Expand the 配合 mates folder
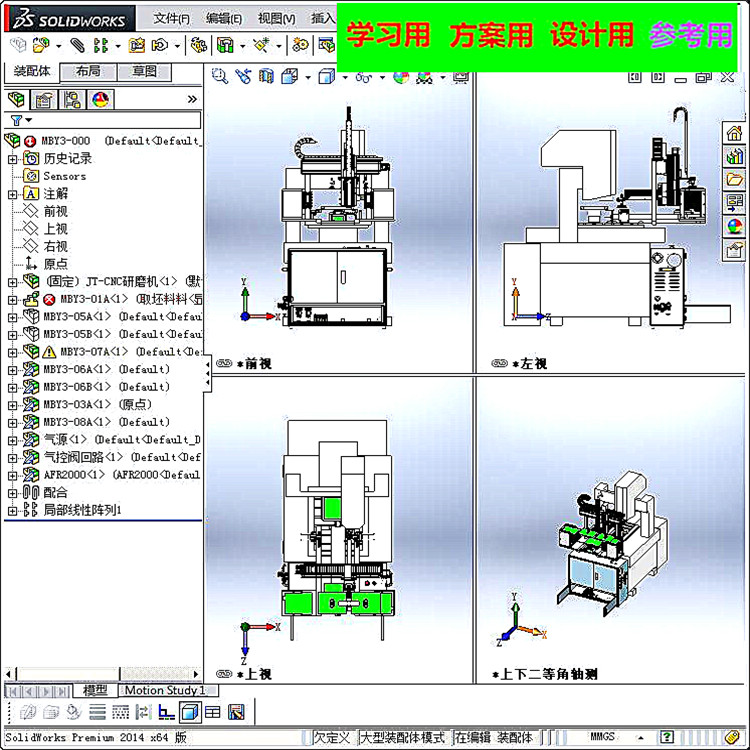Image resolution: width=750 pixels, height=750 pixels. 12,493
